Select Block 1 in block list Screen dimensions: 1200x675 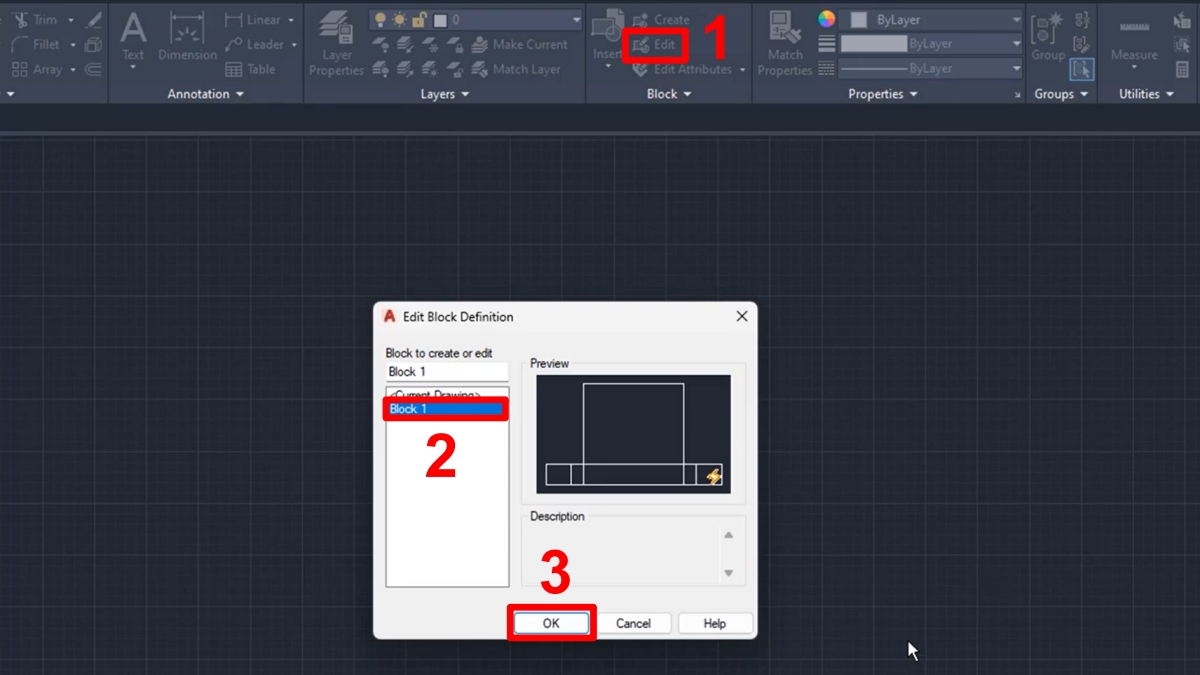pyautogui.click(x=447, y=409)
